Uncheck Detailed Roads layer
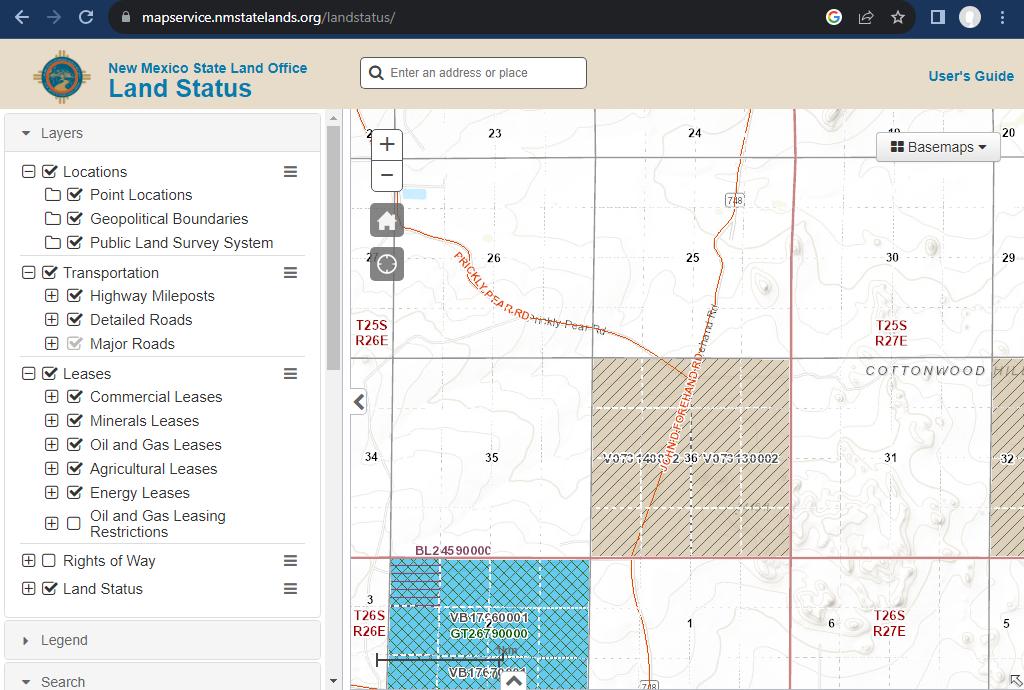Image resolution: width=1024 pixels, height=690 pixels. coord(74,320)
